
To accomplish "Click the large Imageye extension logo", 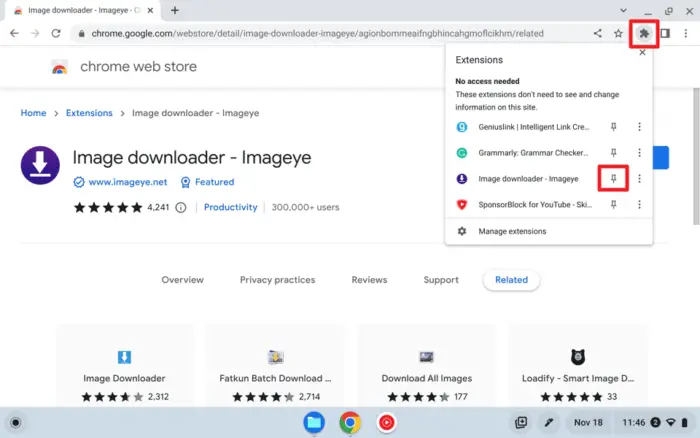I will click(40, 165).
